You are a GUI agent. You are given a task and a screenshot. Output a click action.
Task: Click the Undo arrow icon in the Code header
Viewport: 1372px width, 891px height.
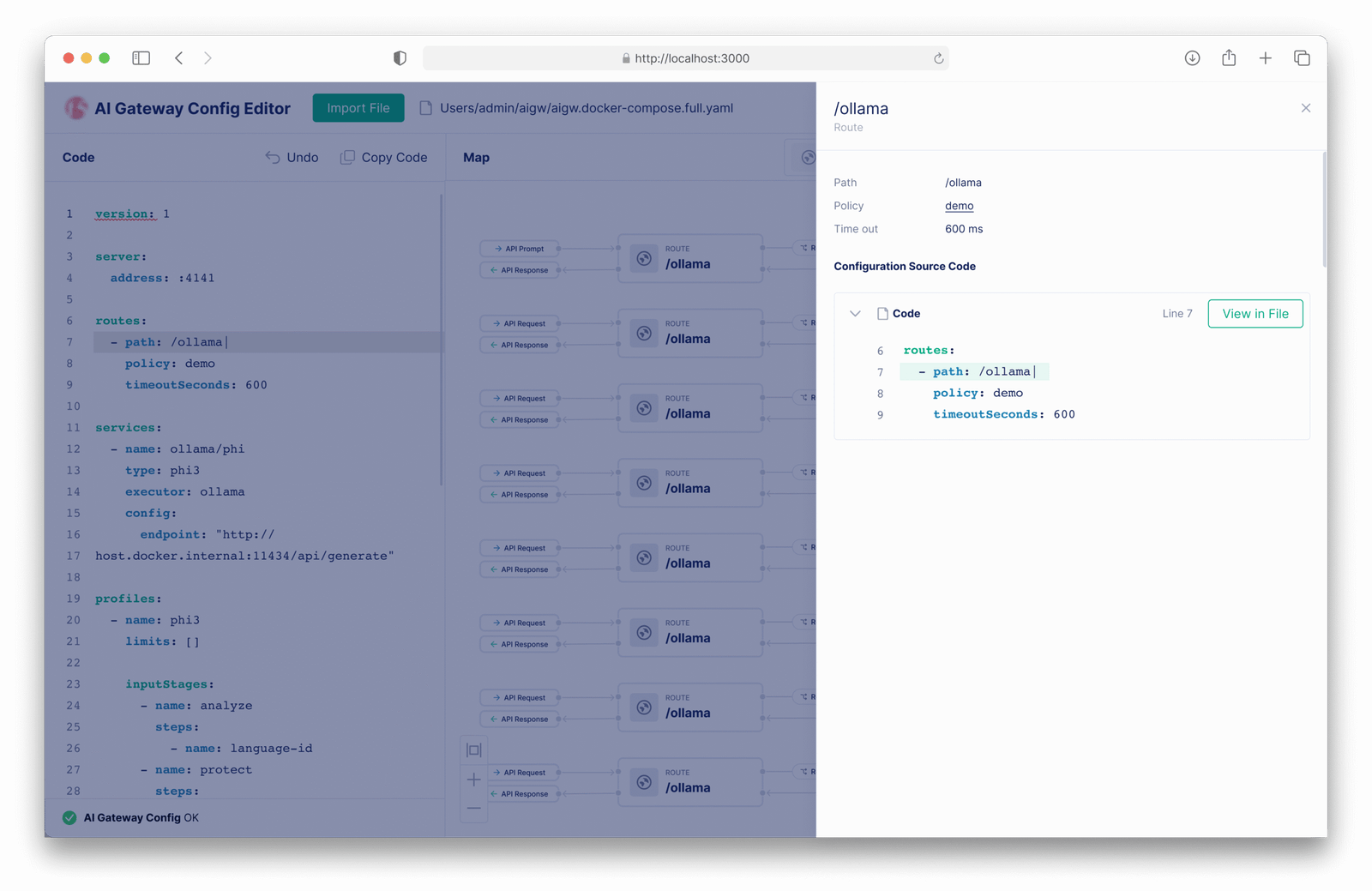pos(273,158)
